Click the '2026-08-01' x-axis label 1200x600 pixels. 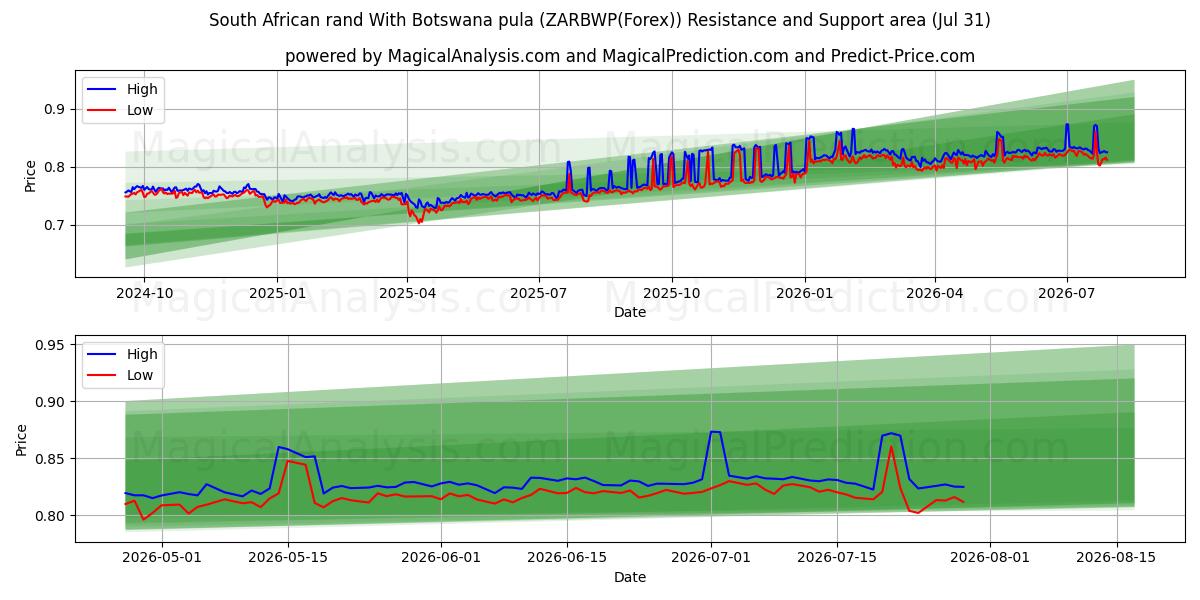990,558
